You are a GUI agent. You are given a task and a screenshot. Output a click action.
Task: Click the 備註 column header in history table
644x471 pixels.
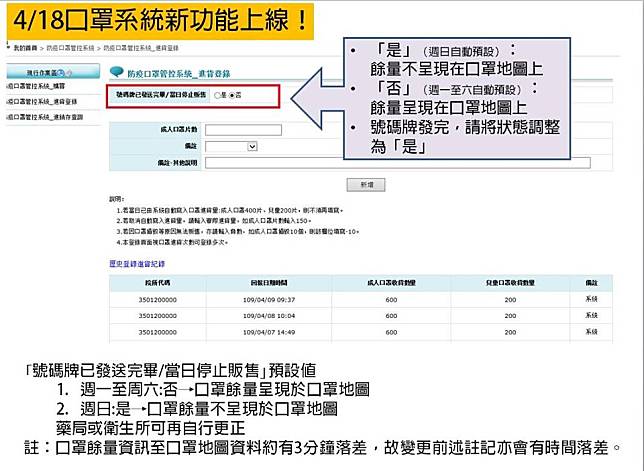(591, 283)
